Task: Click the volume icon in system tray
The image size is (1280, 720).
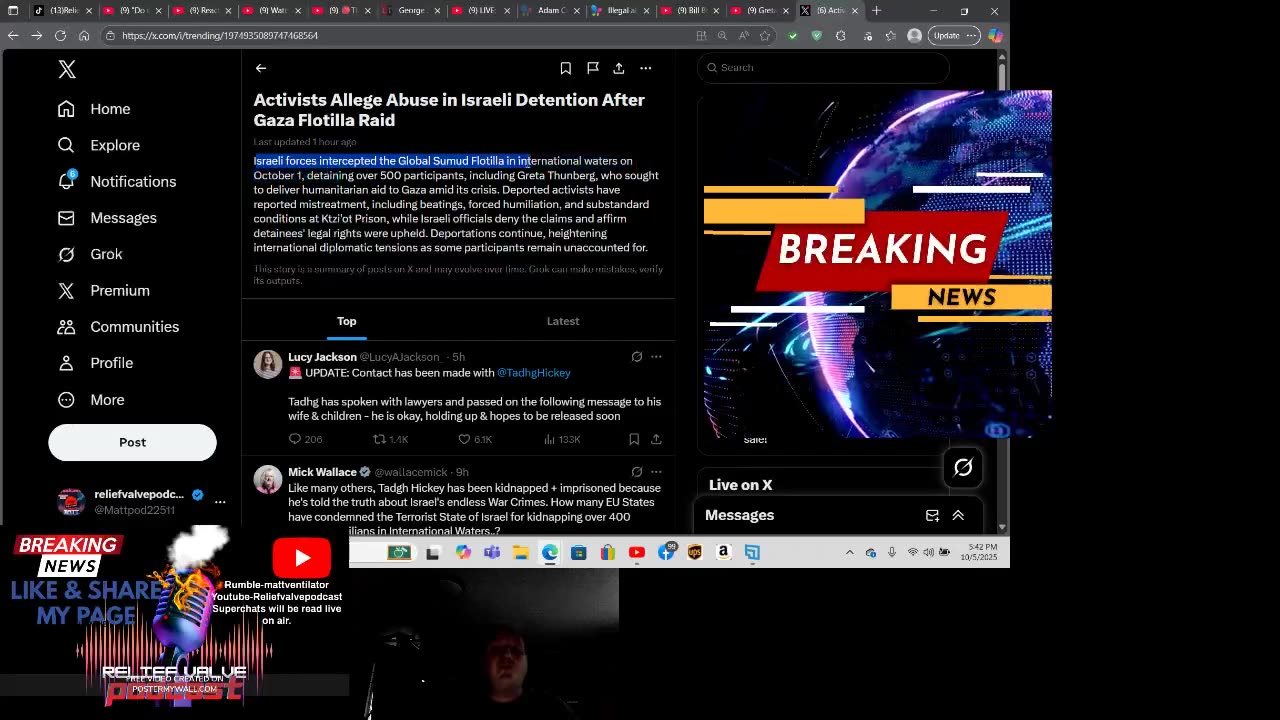Action: 929,553
